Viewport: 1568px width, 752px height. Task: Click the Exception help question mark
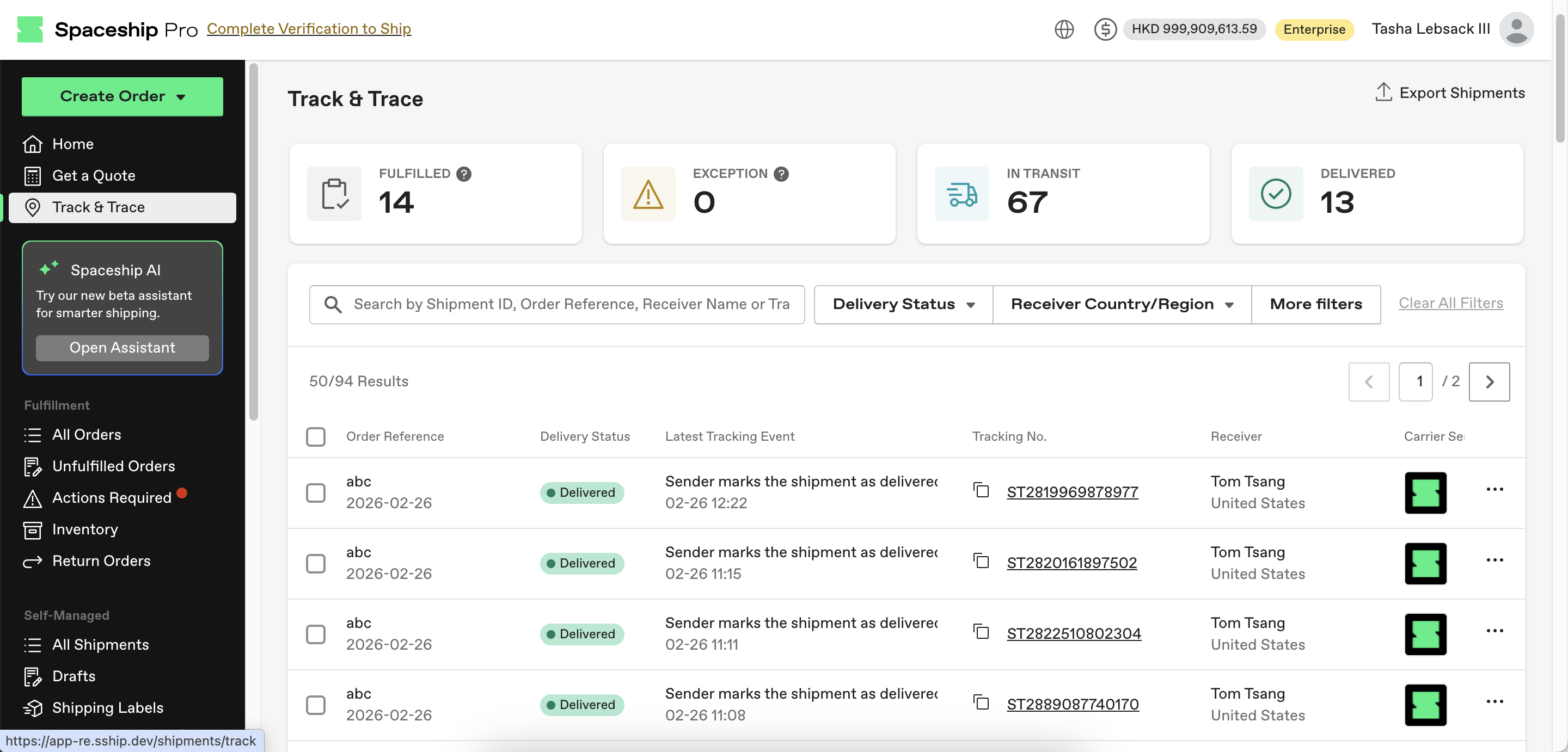(781, 174)
